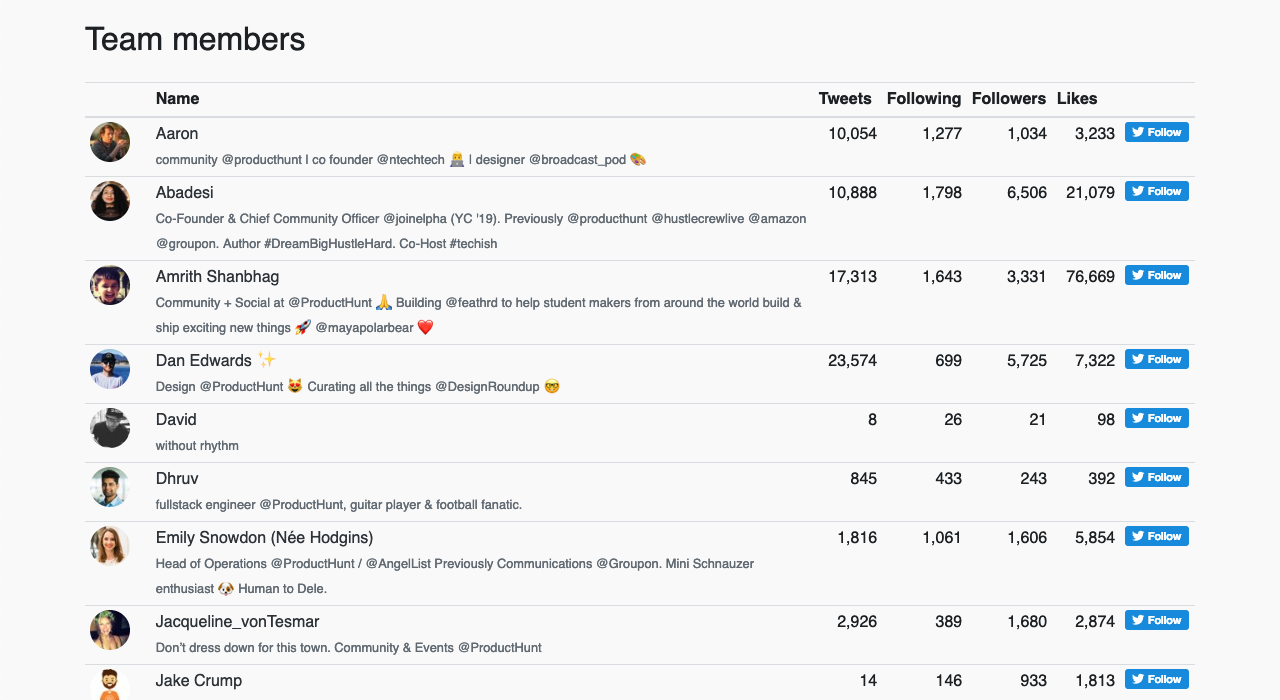Click Amrith Shanbhag's name in the table
The height and width of the screenshot is (700, 1280).
point(217,276)
